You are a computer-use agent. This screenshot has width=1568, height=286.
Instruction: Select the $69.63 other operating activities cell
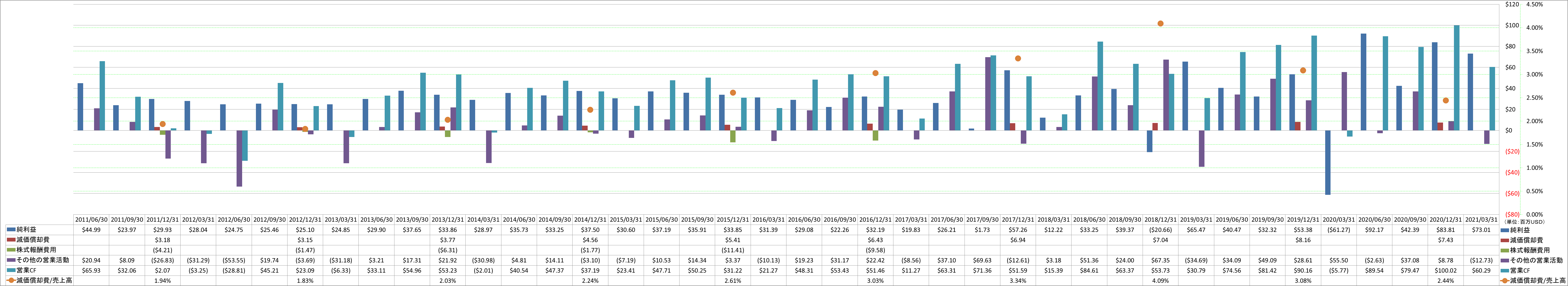coord(982,260)
